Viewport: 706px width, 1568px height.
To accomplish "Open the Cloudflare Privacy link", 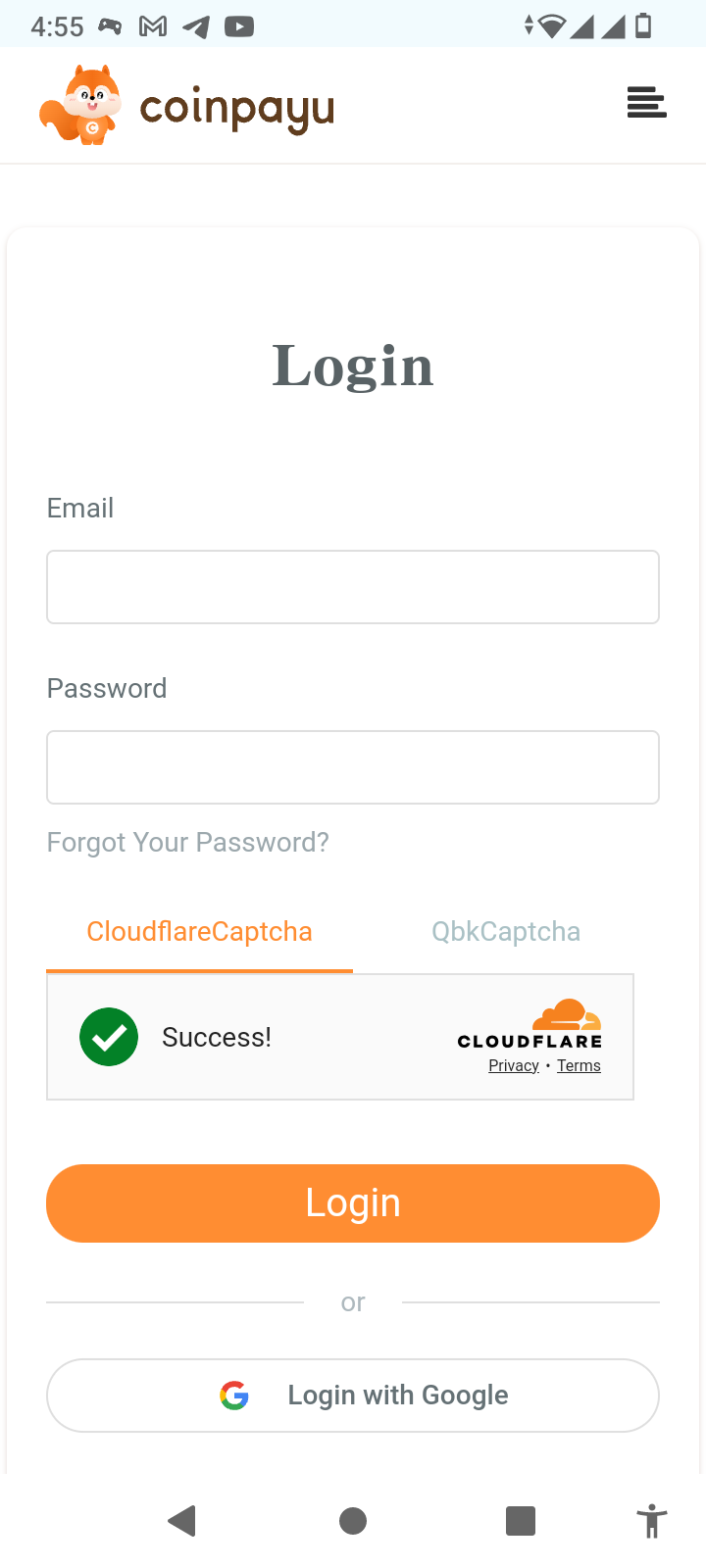I will pos(514,1066).
